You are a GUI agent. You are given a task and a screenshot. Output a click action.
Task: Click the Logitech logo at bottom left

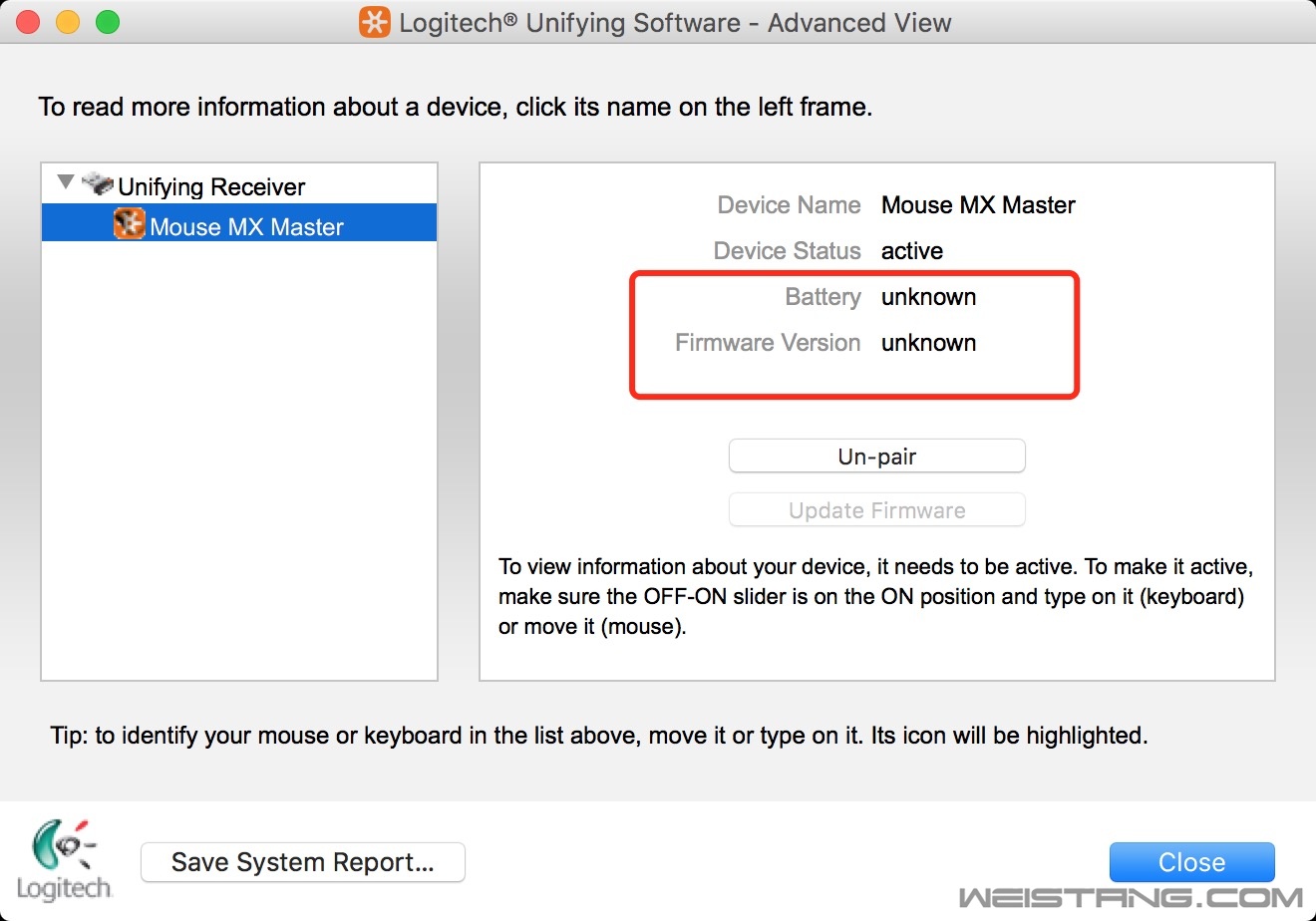64,859
